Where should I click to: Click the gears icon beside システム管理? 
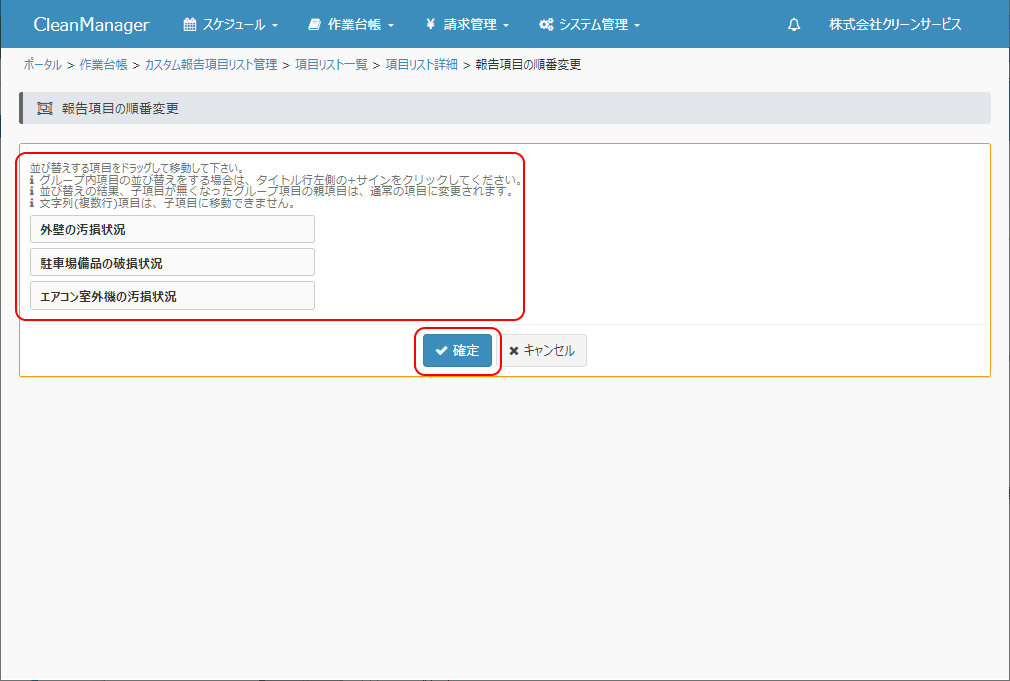coord(546,24)
